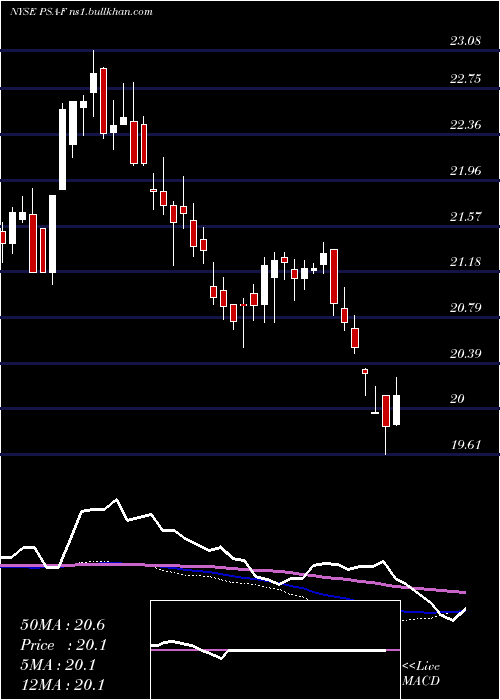The height and width of the screenshot is (700, 500).
Task: Select the 23.08 price axis label
Action: pyautogui.click(x=465, y=41)
